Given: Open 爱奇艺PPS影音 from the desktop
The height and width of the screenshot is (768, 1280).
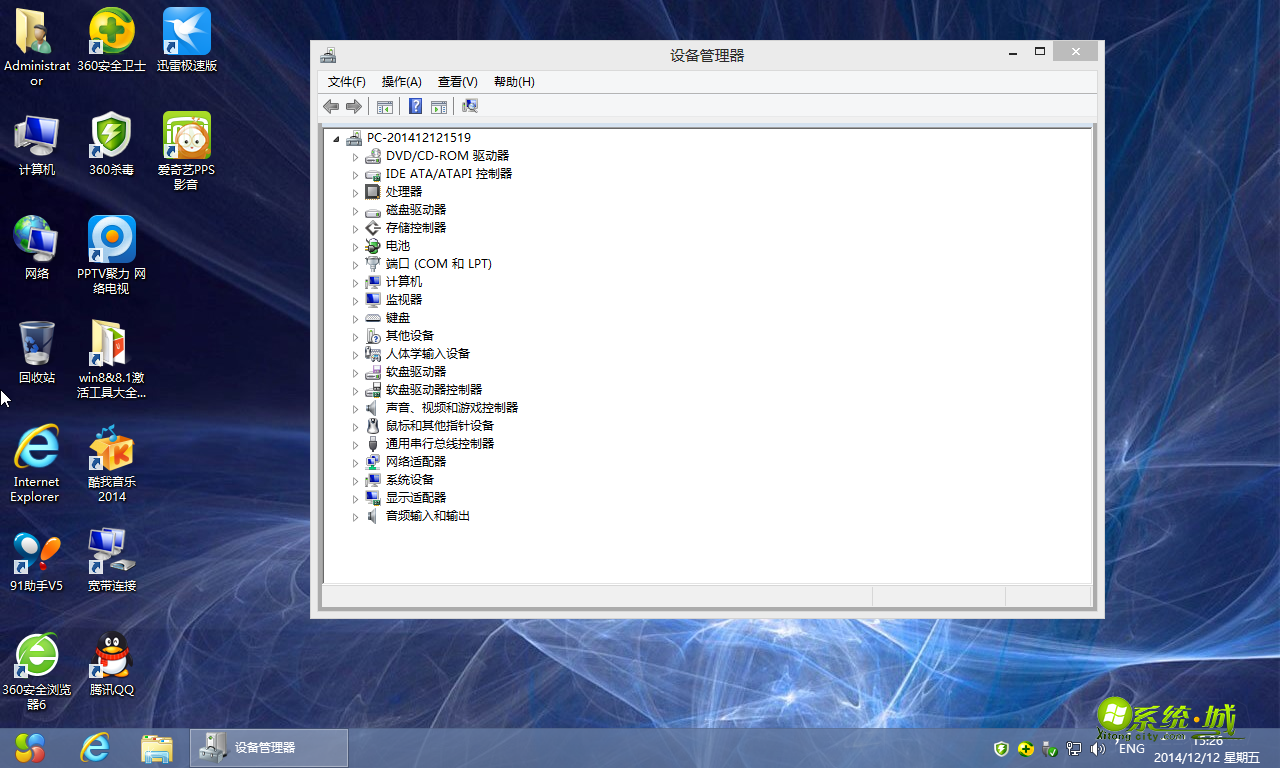Looking at the screenshot, I should [186, 133].
